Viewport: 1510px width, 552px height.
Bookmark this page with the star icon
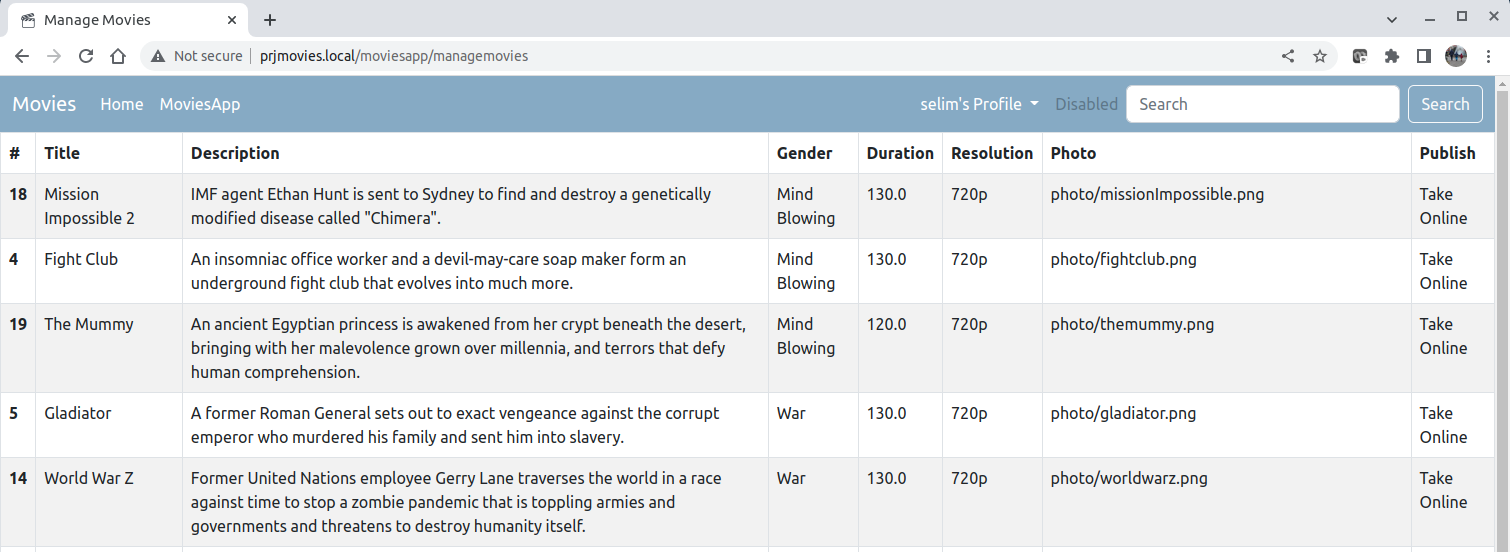point(1320,56)
